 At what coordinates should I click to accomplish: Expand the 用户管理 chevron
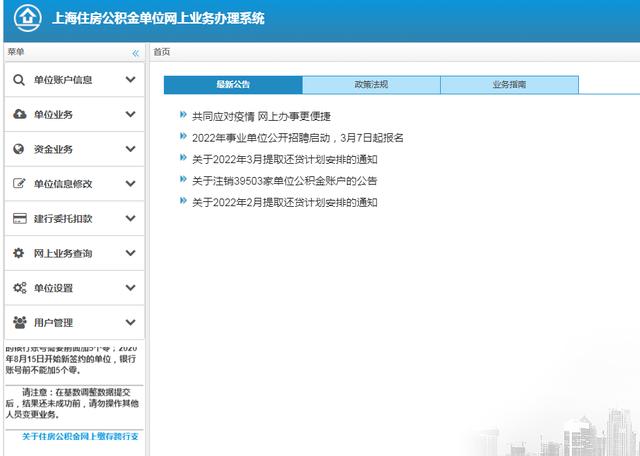click(130, 322)
